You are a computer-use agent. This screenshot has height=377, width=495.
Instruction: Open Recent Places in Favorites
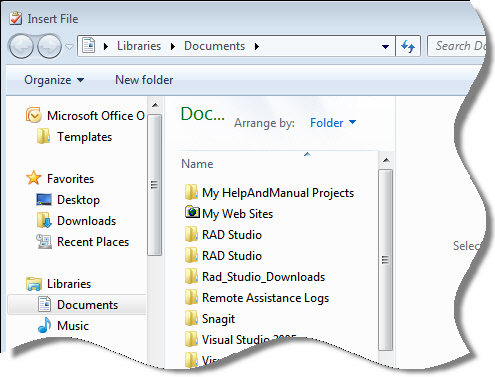[93, 242]
